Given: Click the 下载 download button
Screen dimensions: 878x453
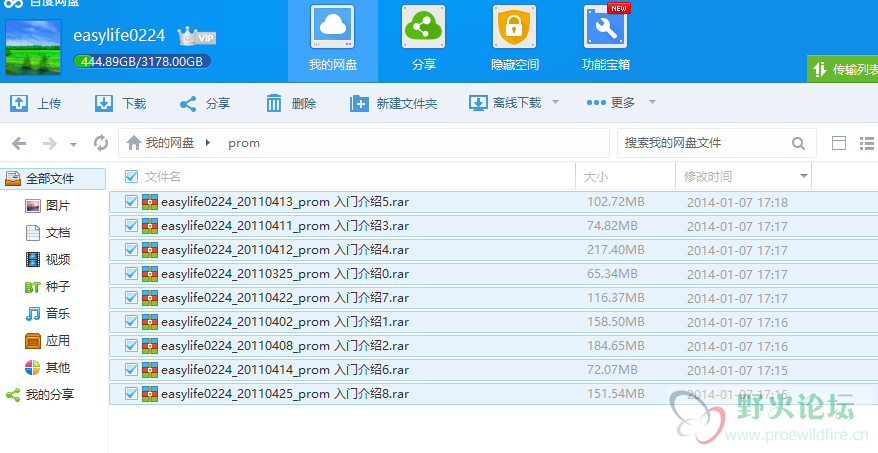Looking at the screenshot, I should coord(120,103).
